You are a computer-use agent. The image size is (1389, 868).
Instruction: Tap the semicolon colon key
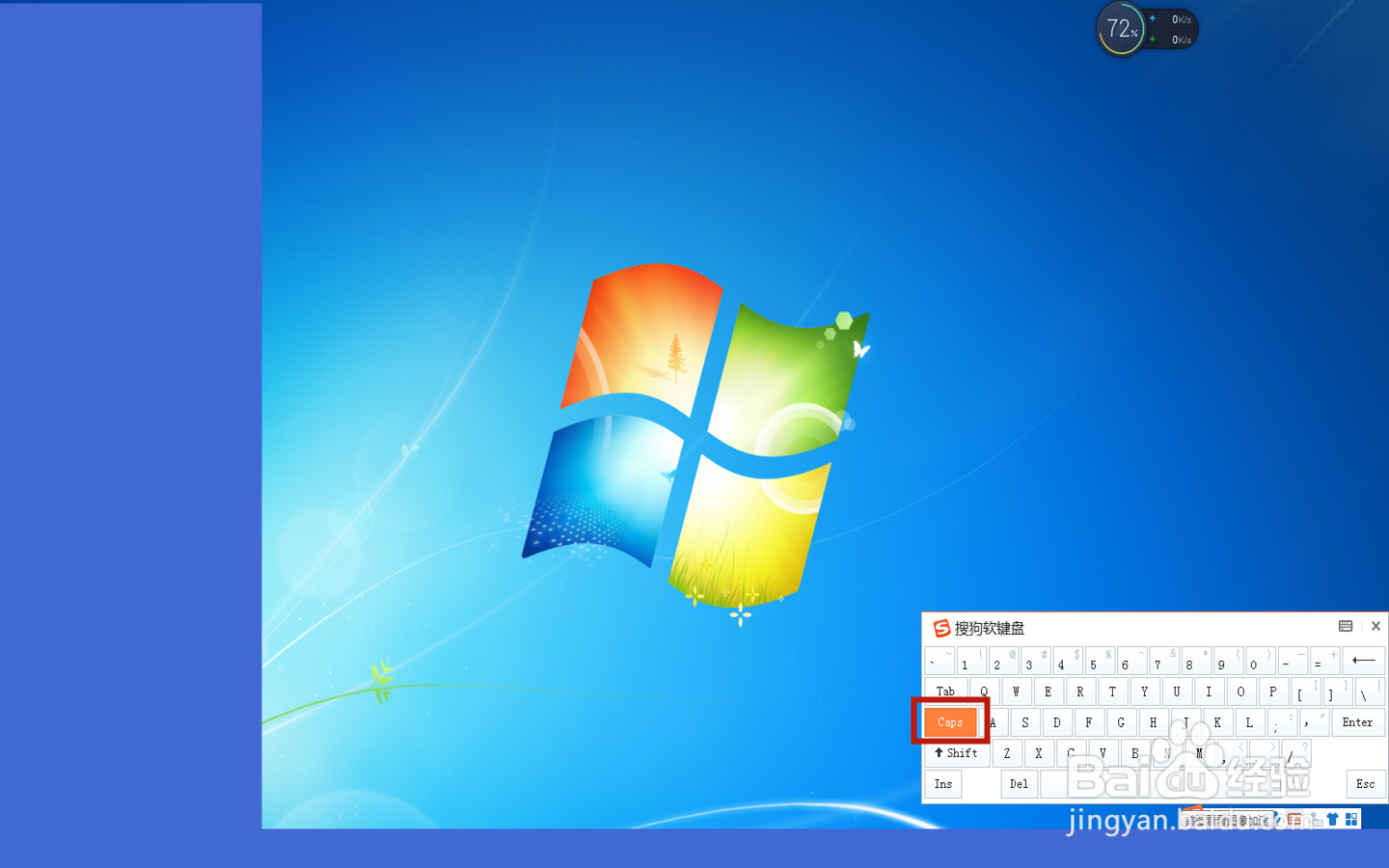pyautogui.click(x=1282, y=722)
